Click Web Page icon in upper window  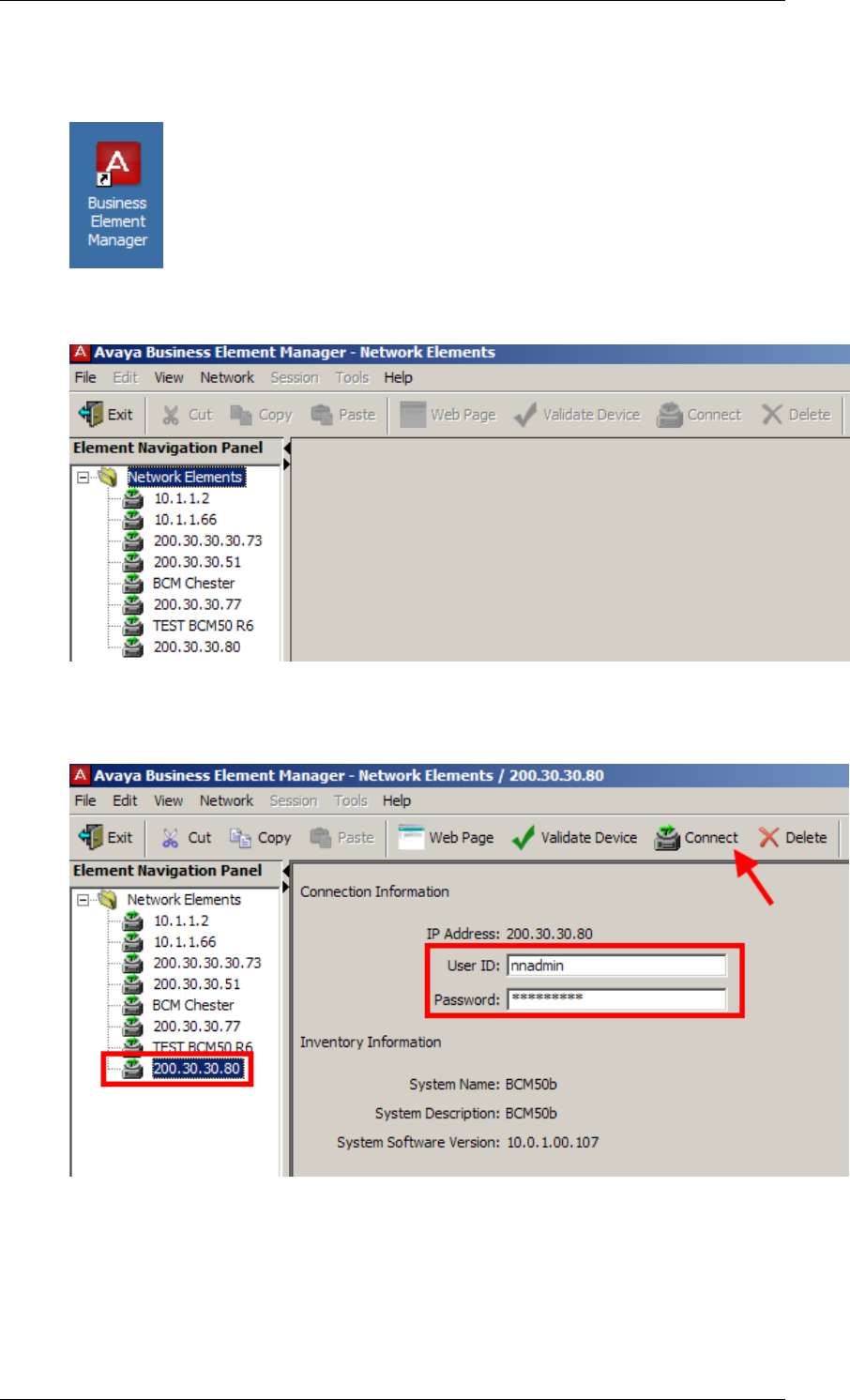pos(413,415)
